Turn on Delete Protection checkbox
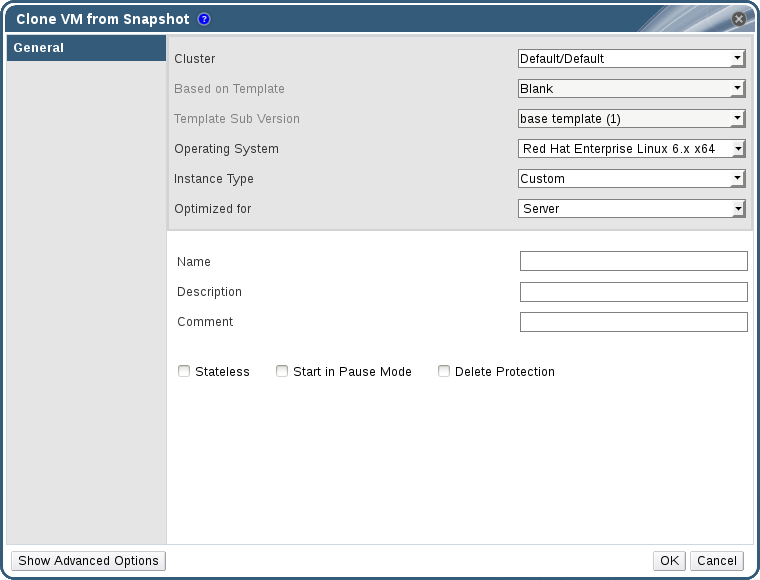This screenshot has width=760, height=580. click(x=444, y=371)
